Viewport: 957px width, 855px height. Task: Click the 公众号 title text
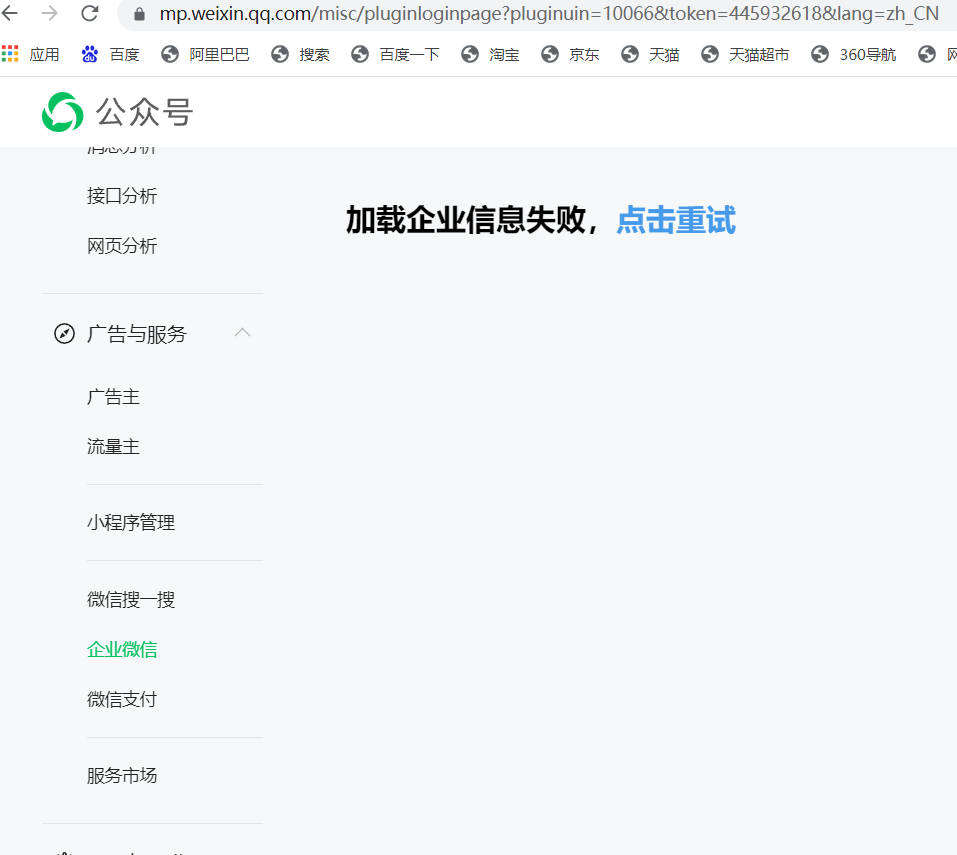pyautogui.click(x=144, y=112)
